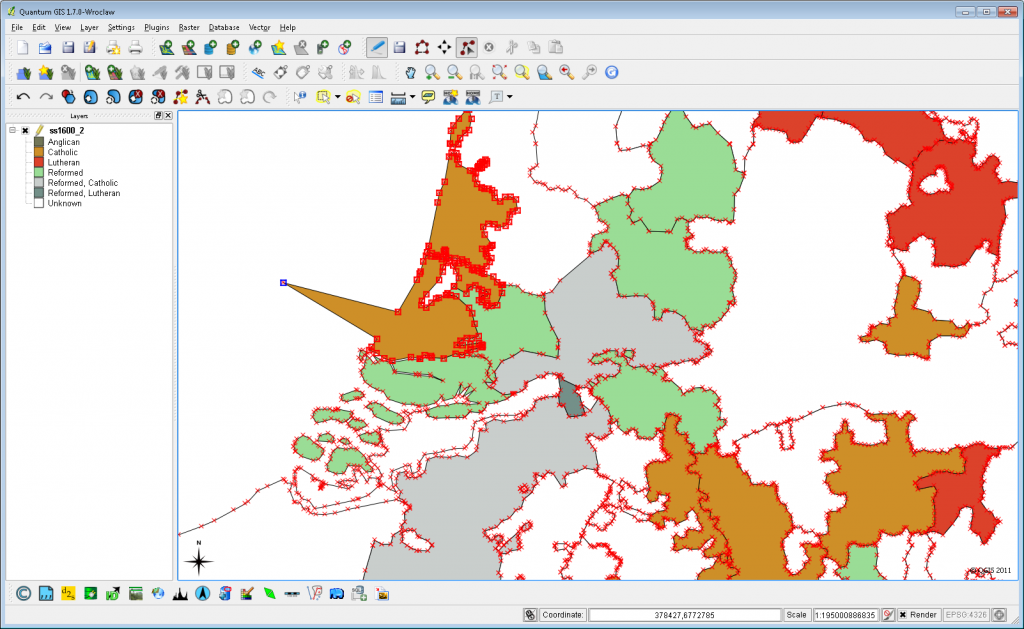Toggle the Render checkbox
This screenshot has width=1024, height=629.
coord(903,615)
